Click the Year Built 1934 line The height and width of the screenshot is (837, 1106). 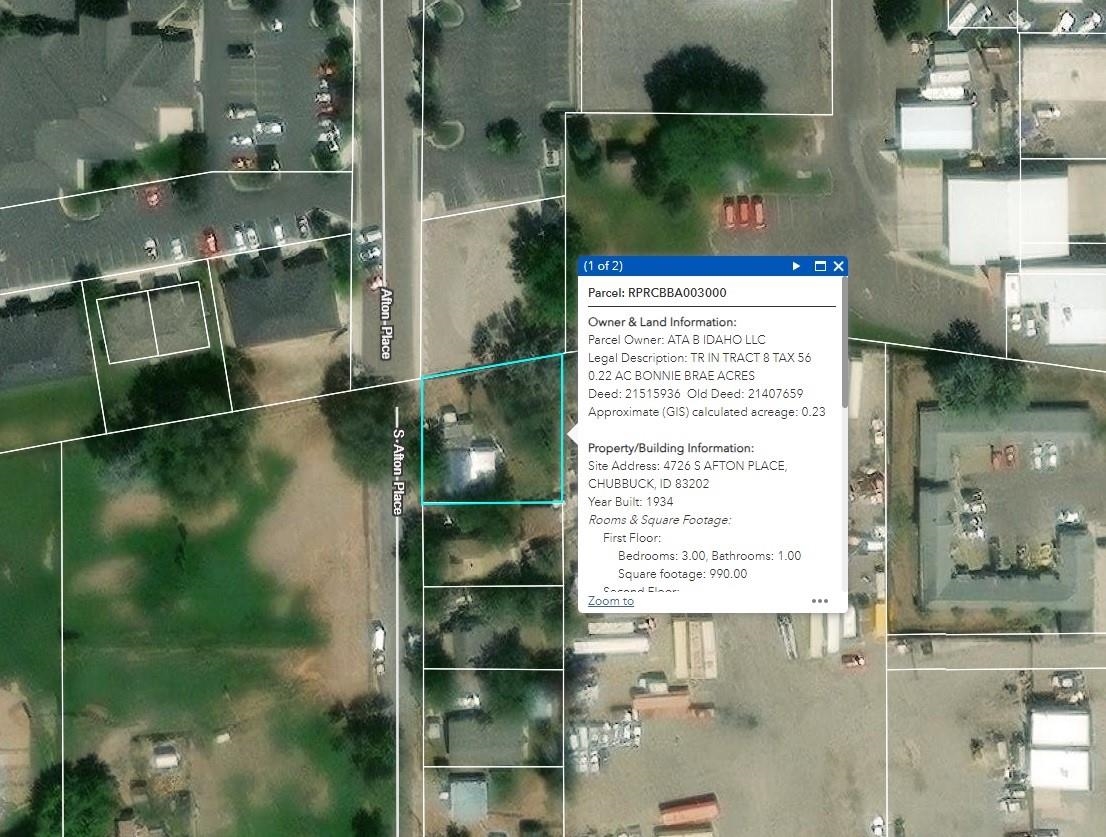630,502
